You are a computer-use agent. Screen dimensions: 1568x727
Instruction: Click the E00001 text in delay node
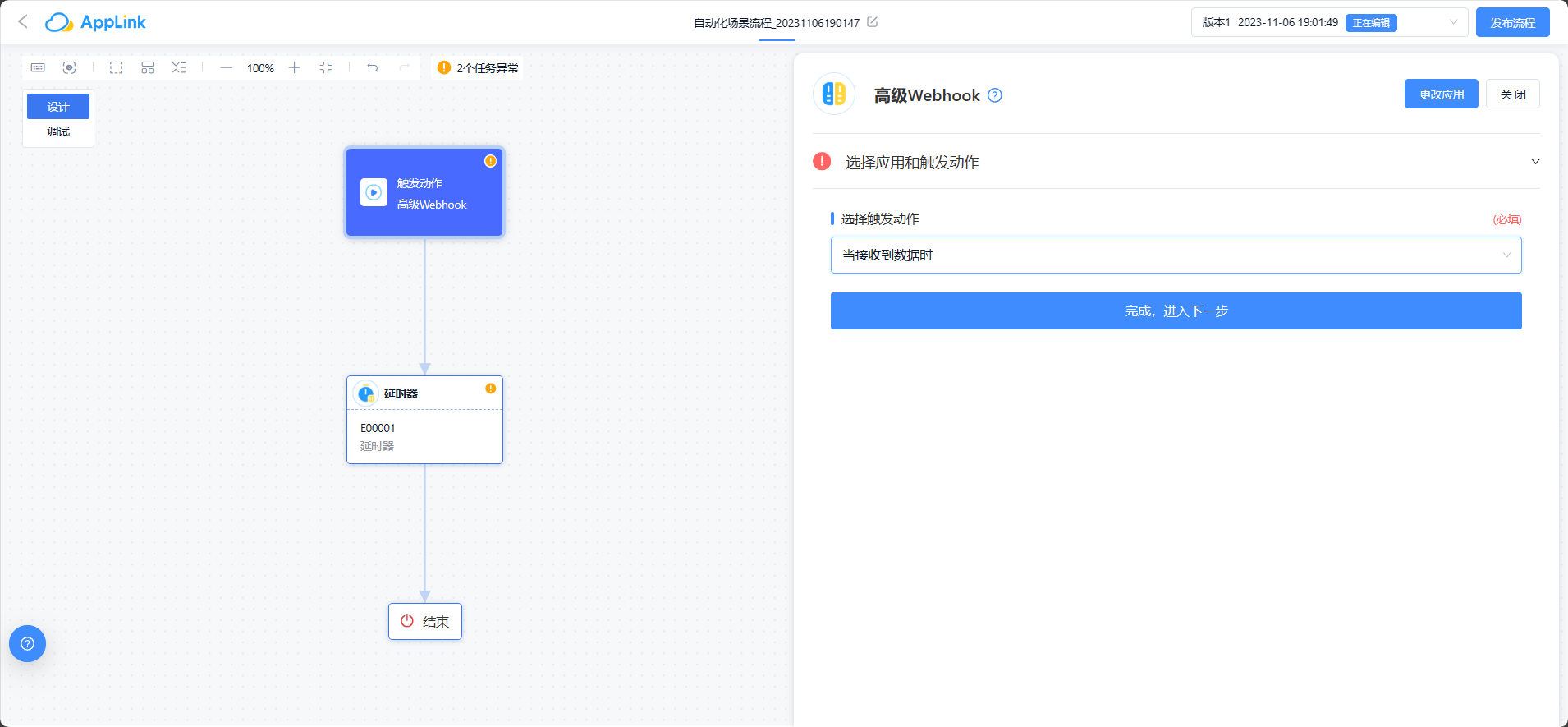click(x=378, y=428)
